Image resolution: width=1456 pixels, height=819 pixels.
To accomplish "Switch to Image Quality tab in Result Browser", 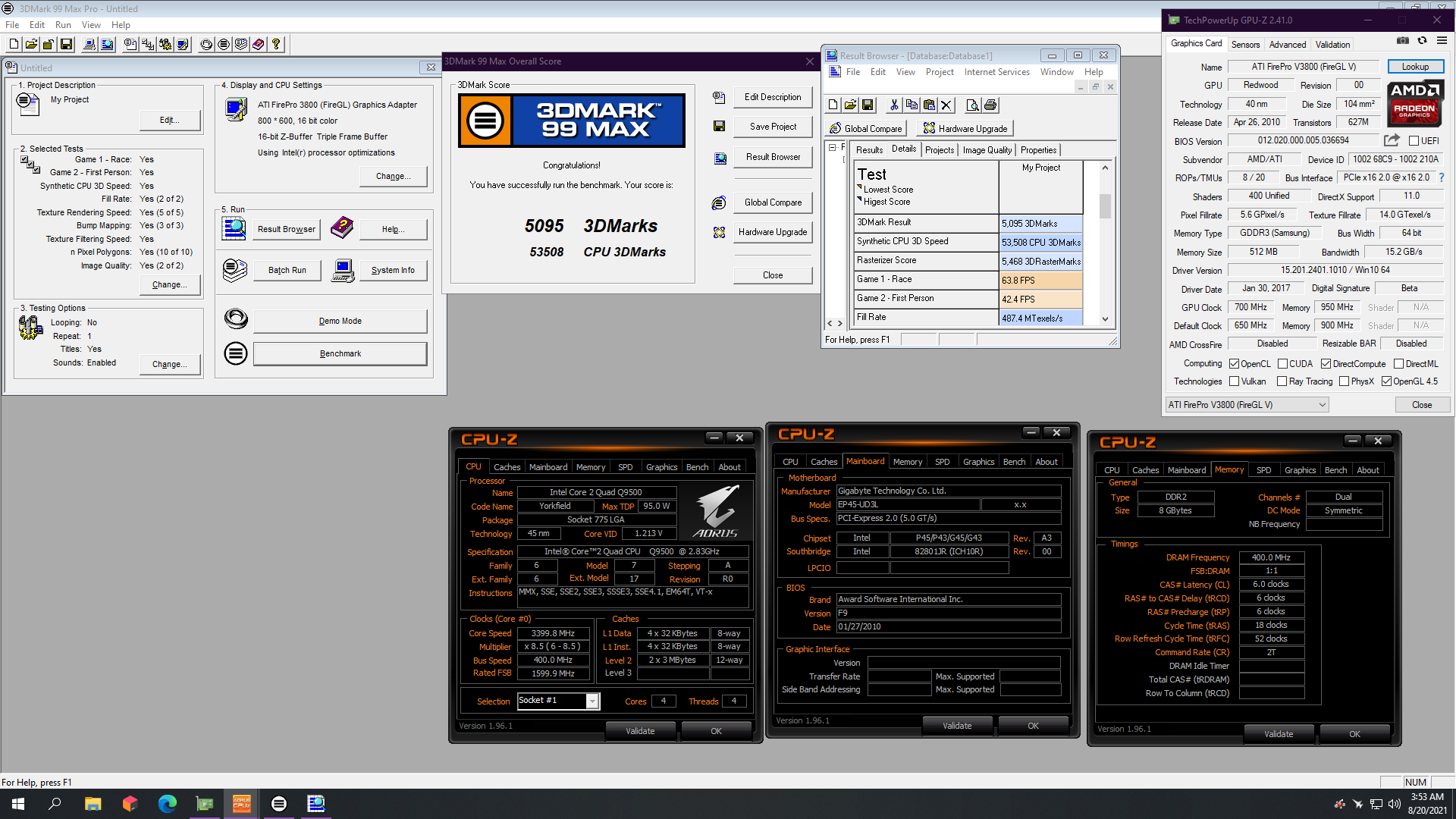I will 987,150.
